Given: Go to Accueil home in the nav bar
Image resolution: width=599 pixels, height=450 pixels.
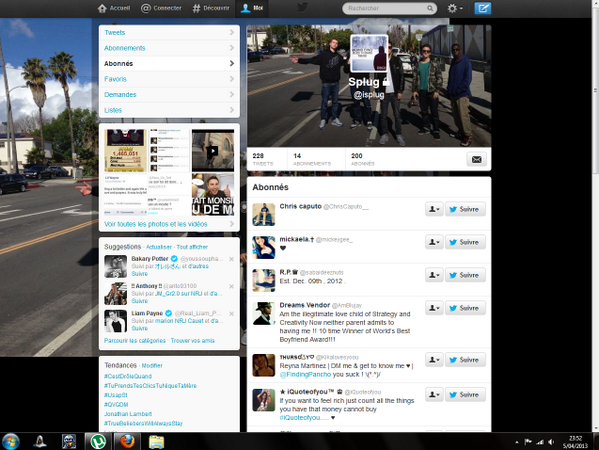Looking at the screenshot, I should coord(114,8).
